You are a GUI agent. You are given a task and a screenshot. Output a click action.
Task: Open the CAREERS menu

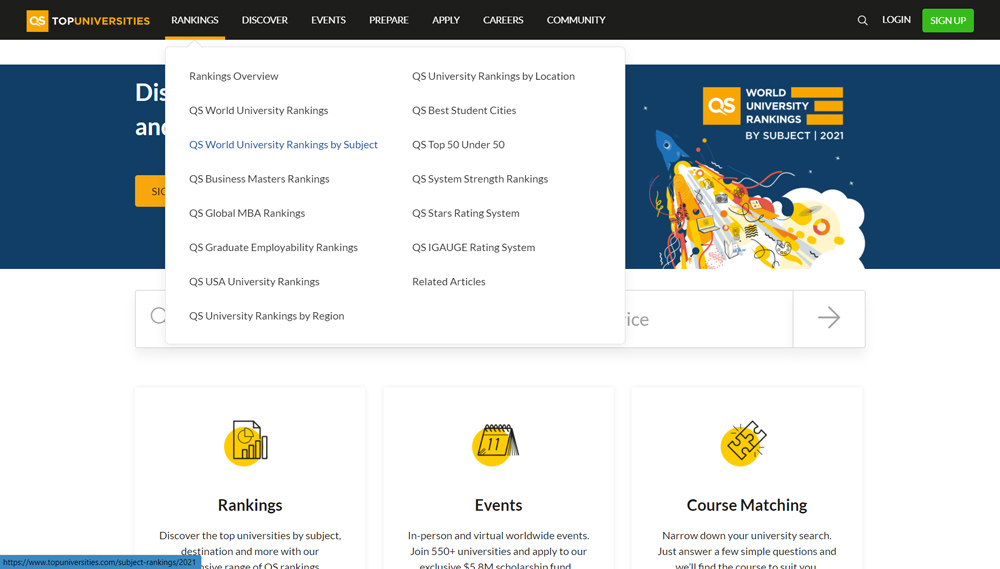tap(503, 20)
